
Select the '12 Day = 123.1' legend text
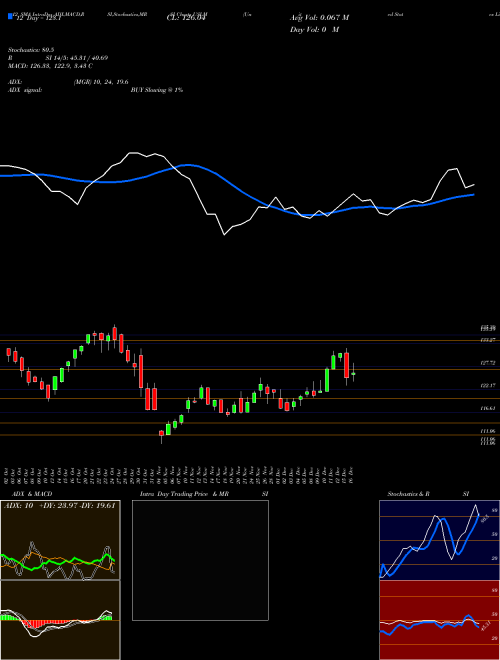(x=37, y=18)
